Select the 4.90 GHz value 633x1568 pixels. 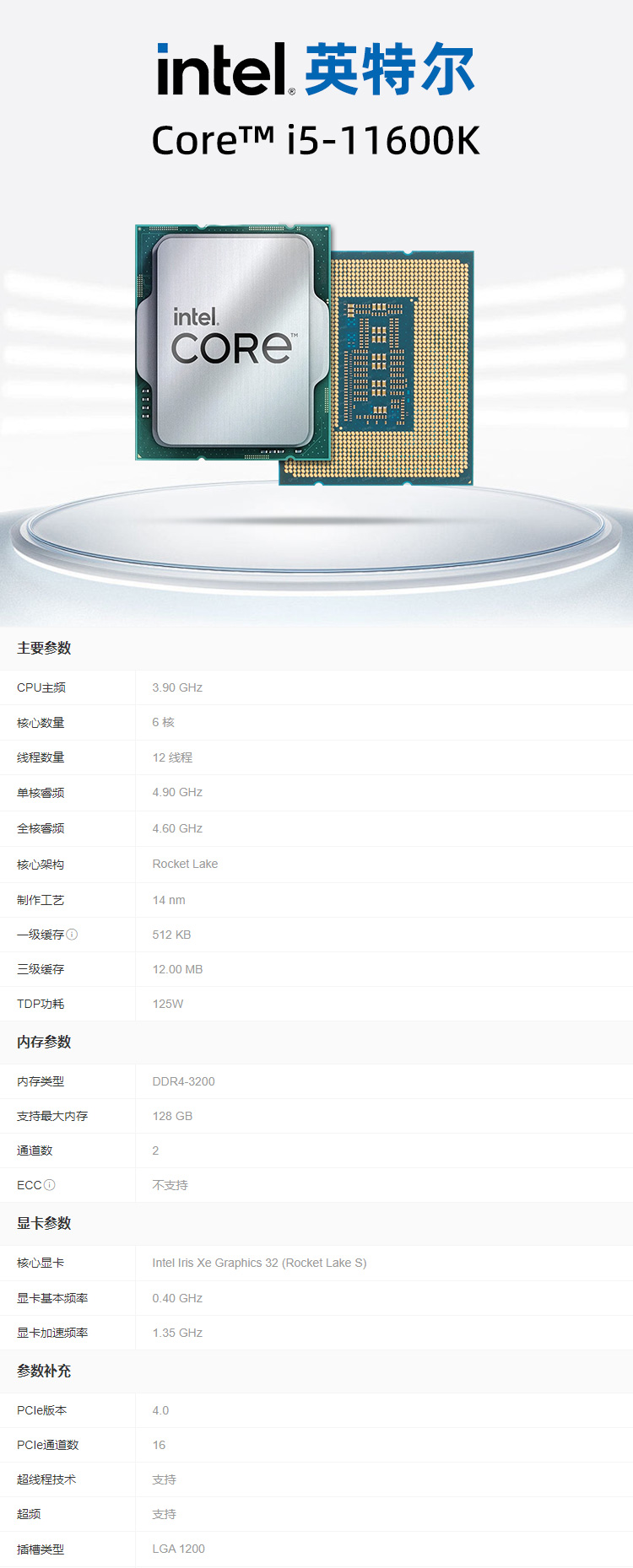[177, 792]
